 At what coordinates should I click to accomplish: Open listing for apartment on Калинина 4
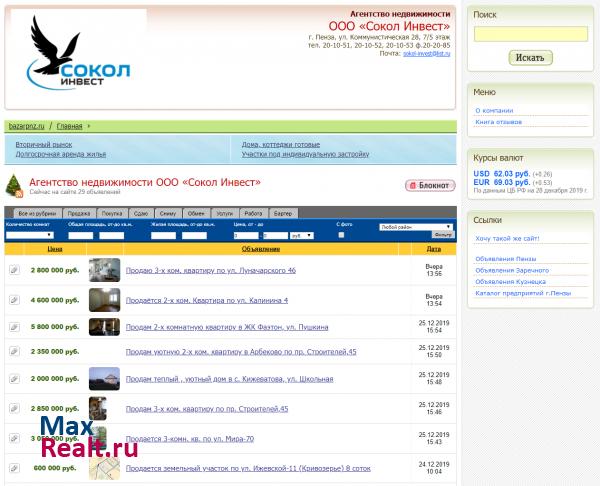point(207,300)
